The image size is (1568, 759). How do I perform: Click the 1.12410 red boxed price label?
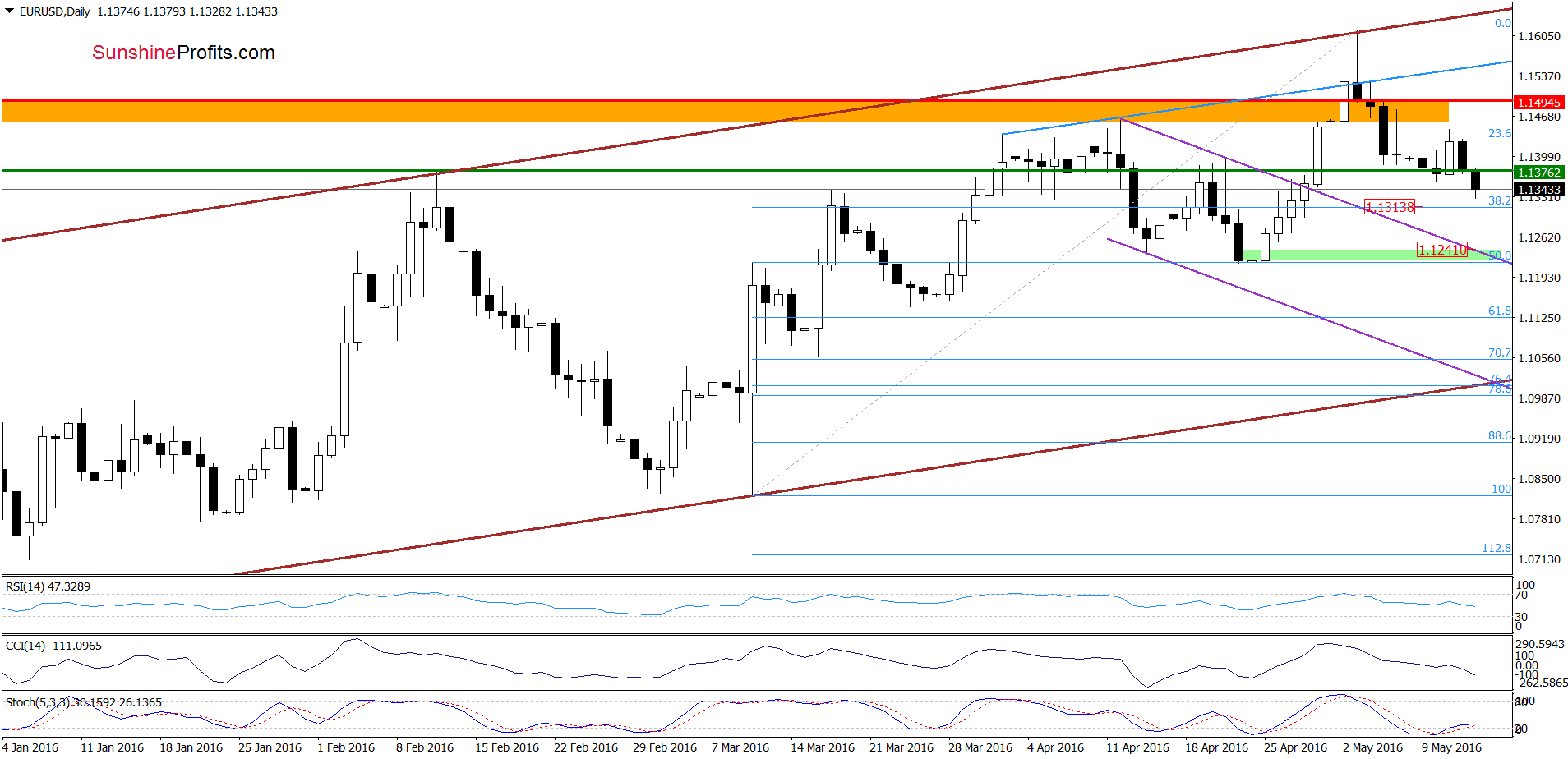click(x=1442, y=250)
